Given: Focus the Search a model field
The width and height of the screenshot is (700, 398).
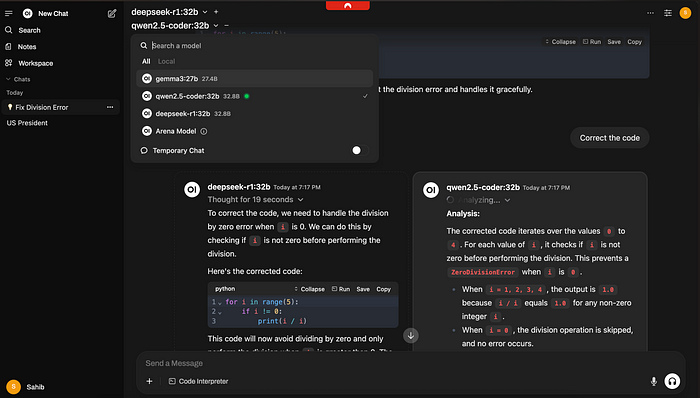Looking at the screenshot, I should [259, 46].
